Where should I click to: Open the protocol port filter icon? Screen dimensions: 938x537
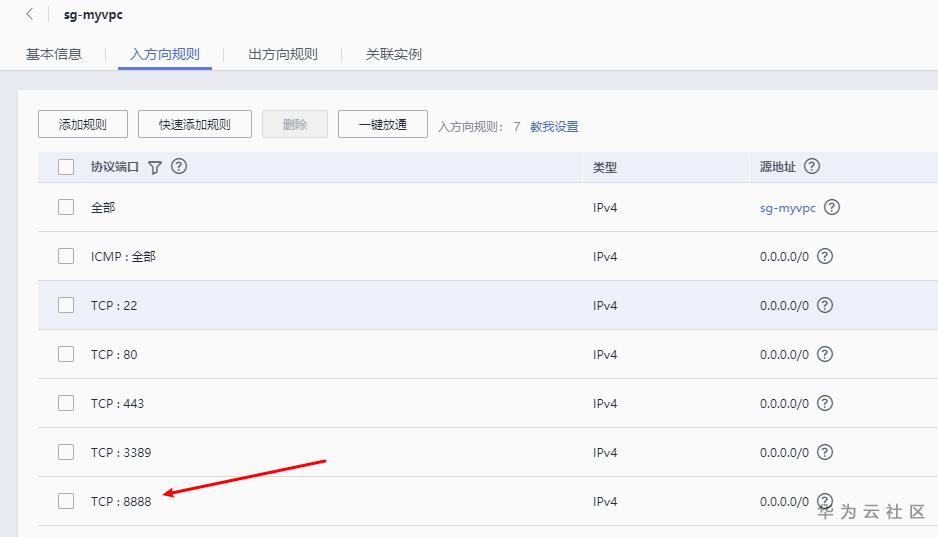pyautogui.click(x=155, y=168)
